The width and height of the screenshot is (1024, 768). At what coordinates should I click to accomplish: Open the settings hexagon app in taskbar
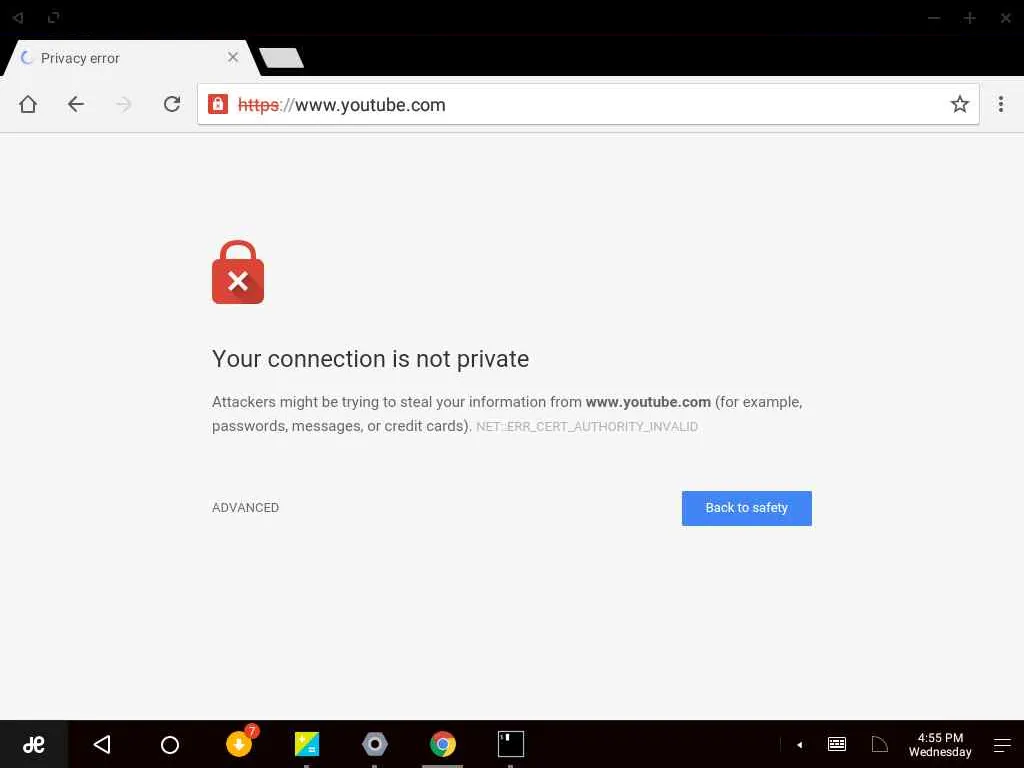tap(375, 744)
